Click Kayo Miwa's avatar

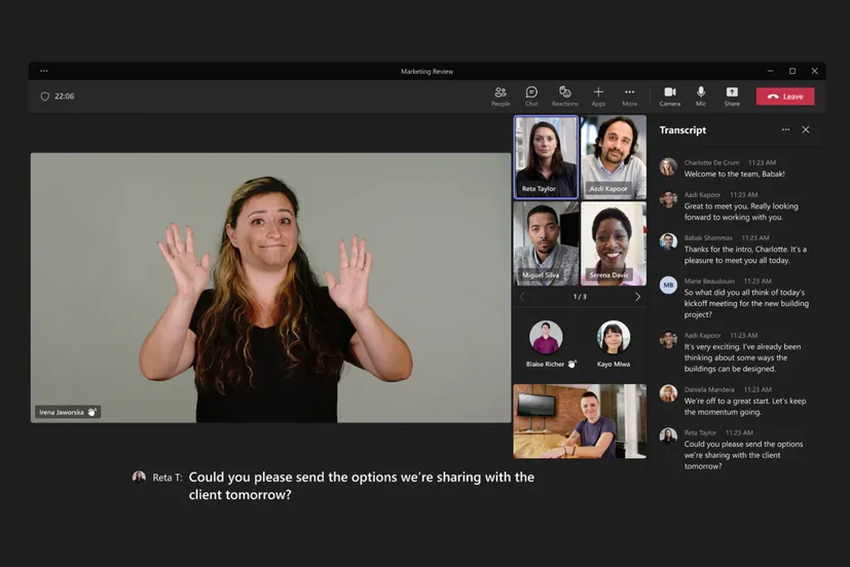tap(613, 338)
